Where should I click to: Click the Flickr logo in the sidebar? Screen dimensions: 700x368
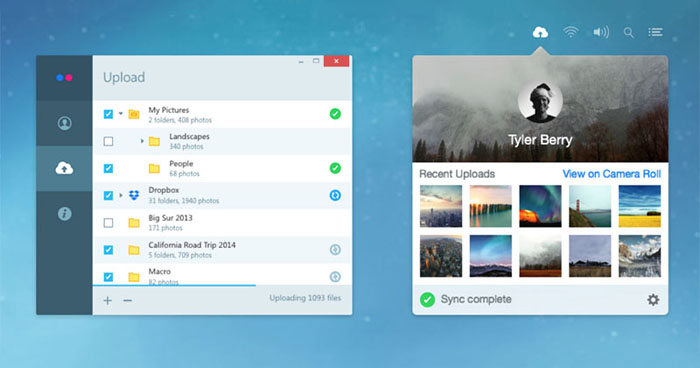coord(64,78)
